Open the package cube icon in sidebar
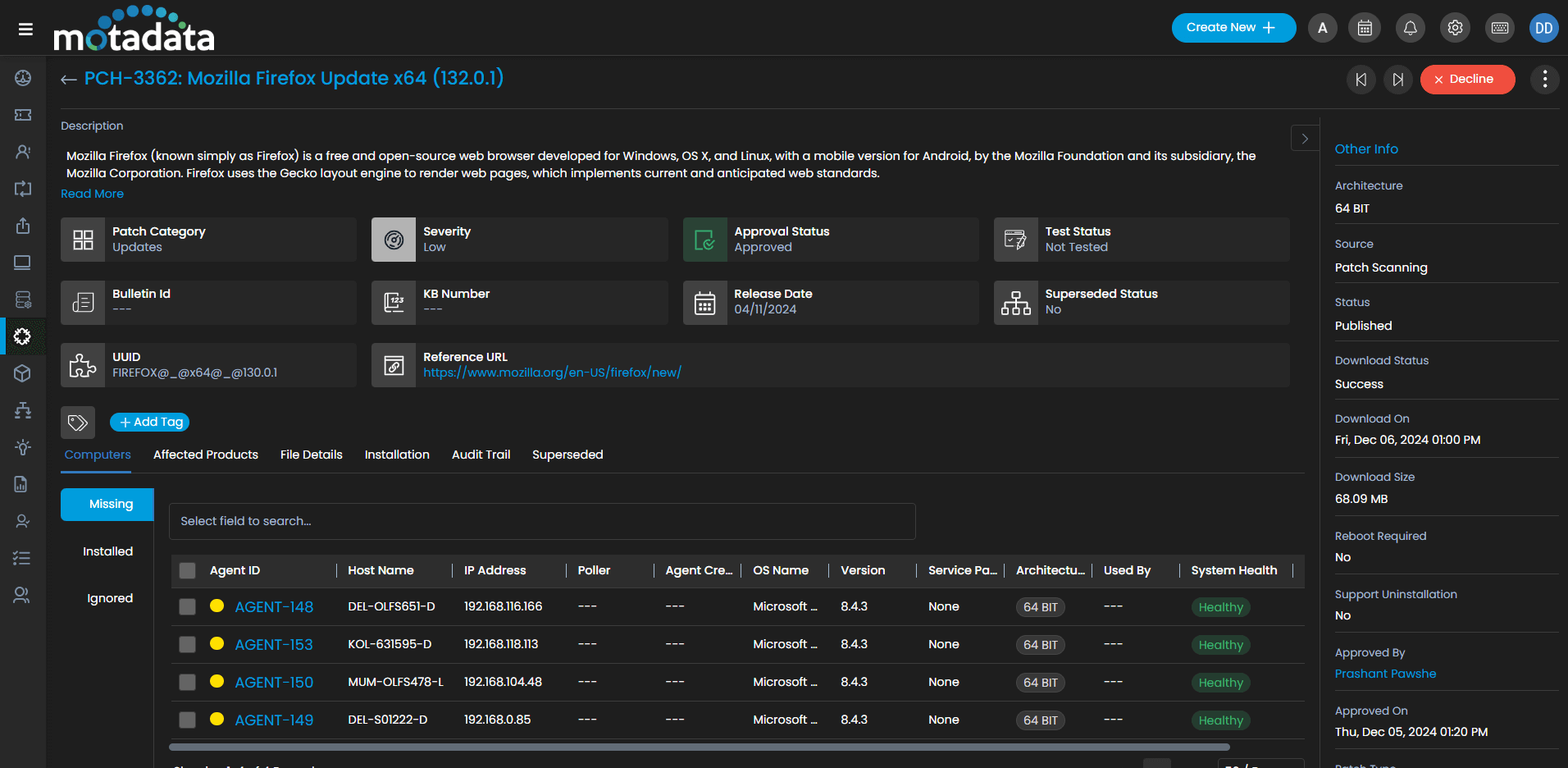The height and width of the screenshot is (768, 1568). (x=23, y=373)
